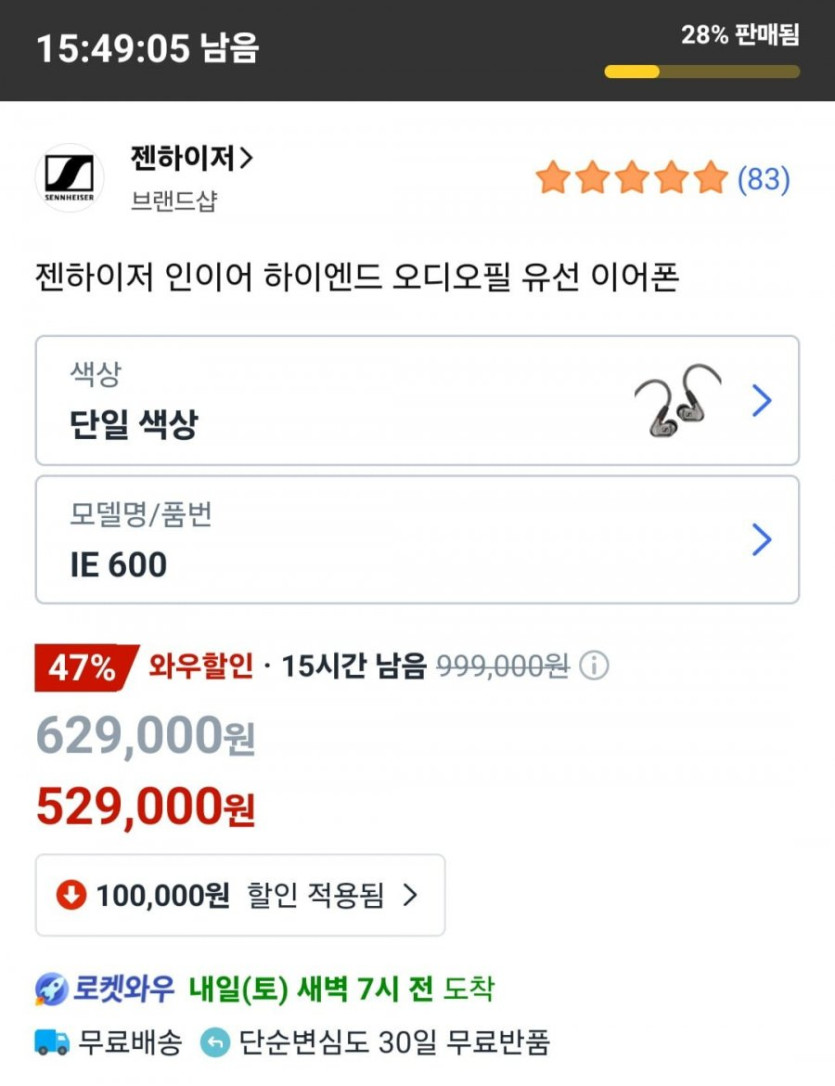Tap the 브랜드샵 label under brand name
Viewport: 835px width, 1086px height.
pyautogui.click(x=173, y=201)
